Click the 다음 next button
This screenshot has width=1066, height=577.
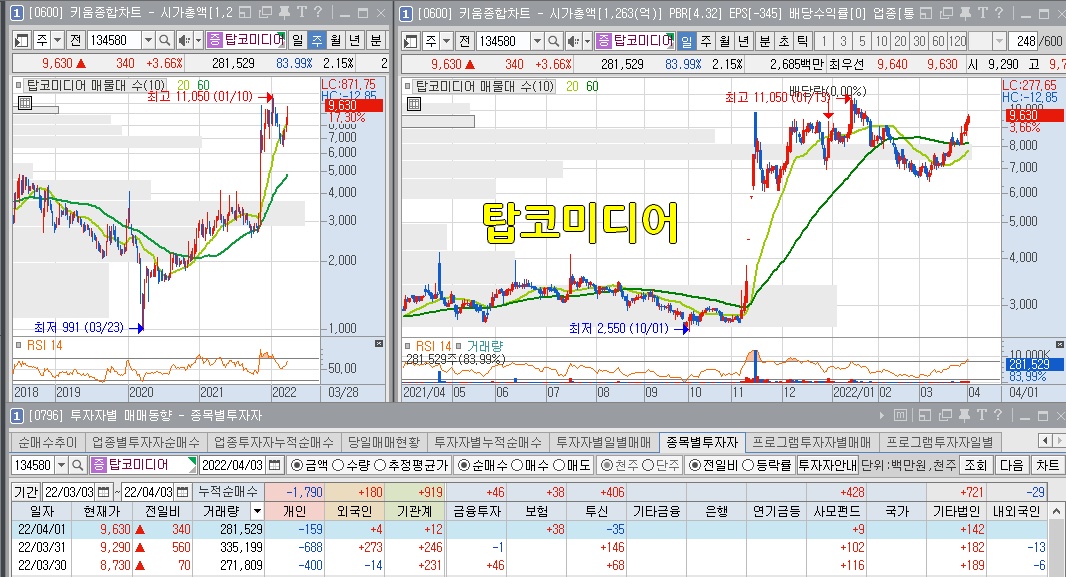[x=1012, y=465]
